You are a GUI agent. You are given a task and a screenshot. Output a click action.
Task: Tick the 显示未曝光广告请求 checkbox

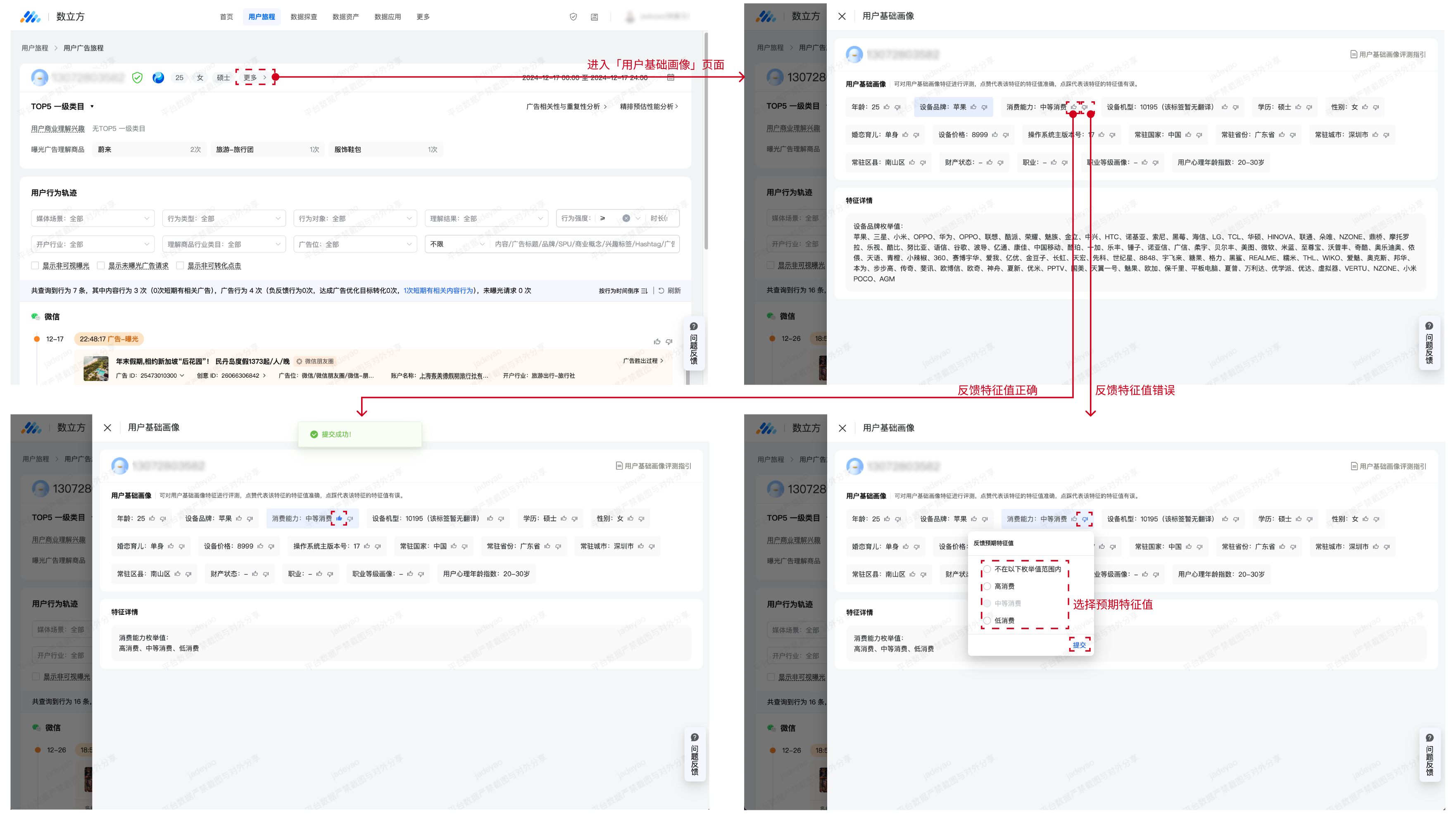101,266
